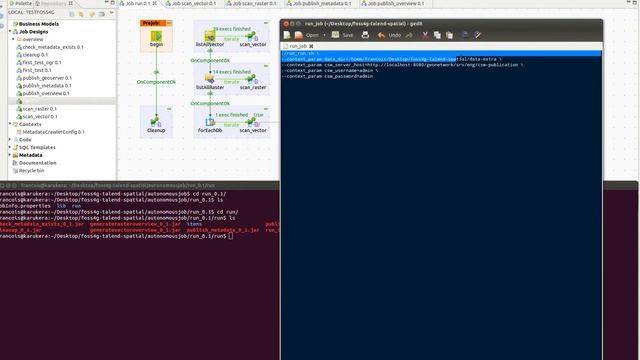This screenshot has height=360, width=640.
Task: Create a new document in gedit
Action: pos(287,36)
